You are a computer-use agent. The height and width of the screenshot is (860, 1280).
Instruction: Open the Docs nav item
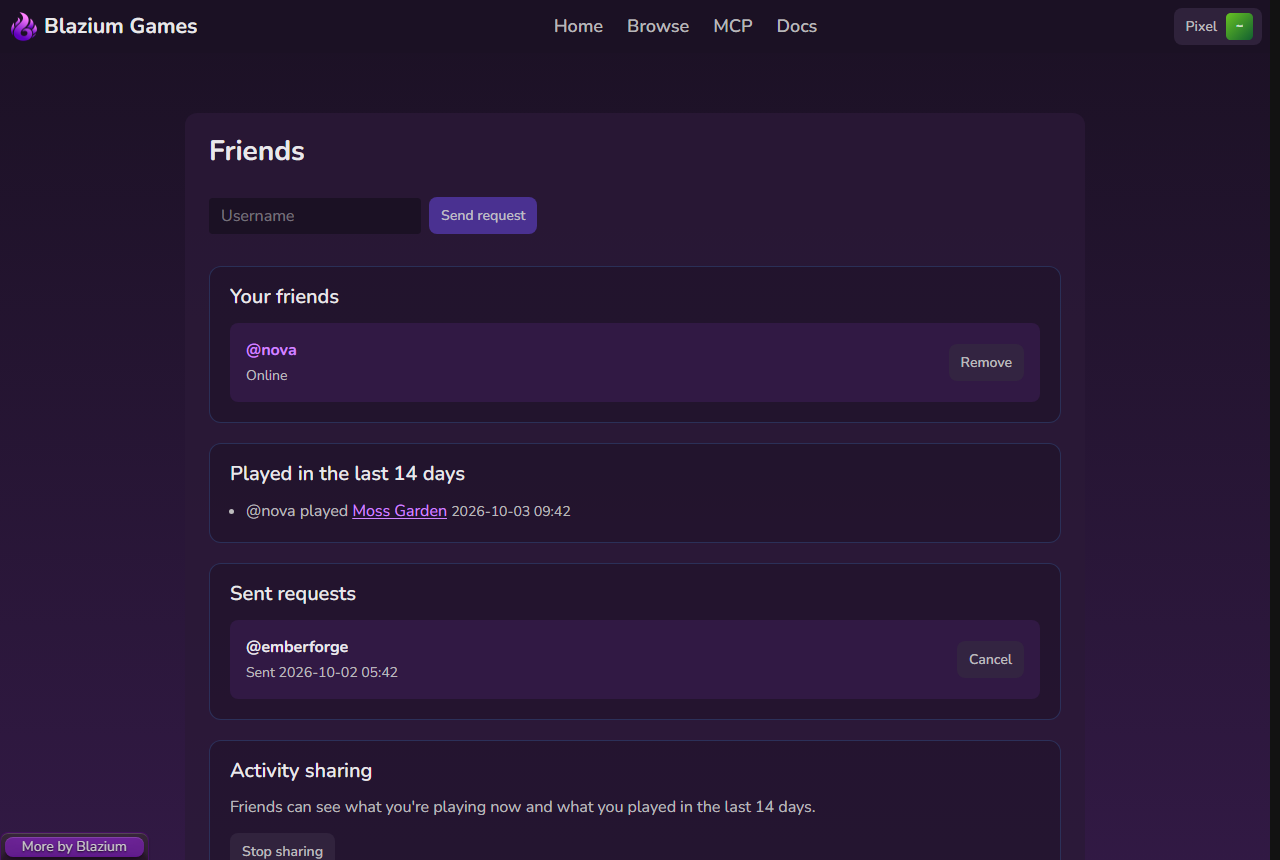coord(797,26)
